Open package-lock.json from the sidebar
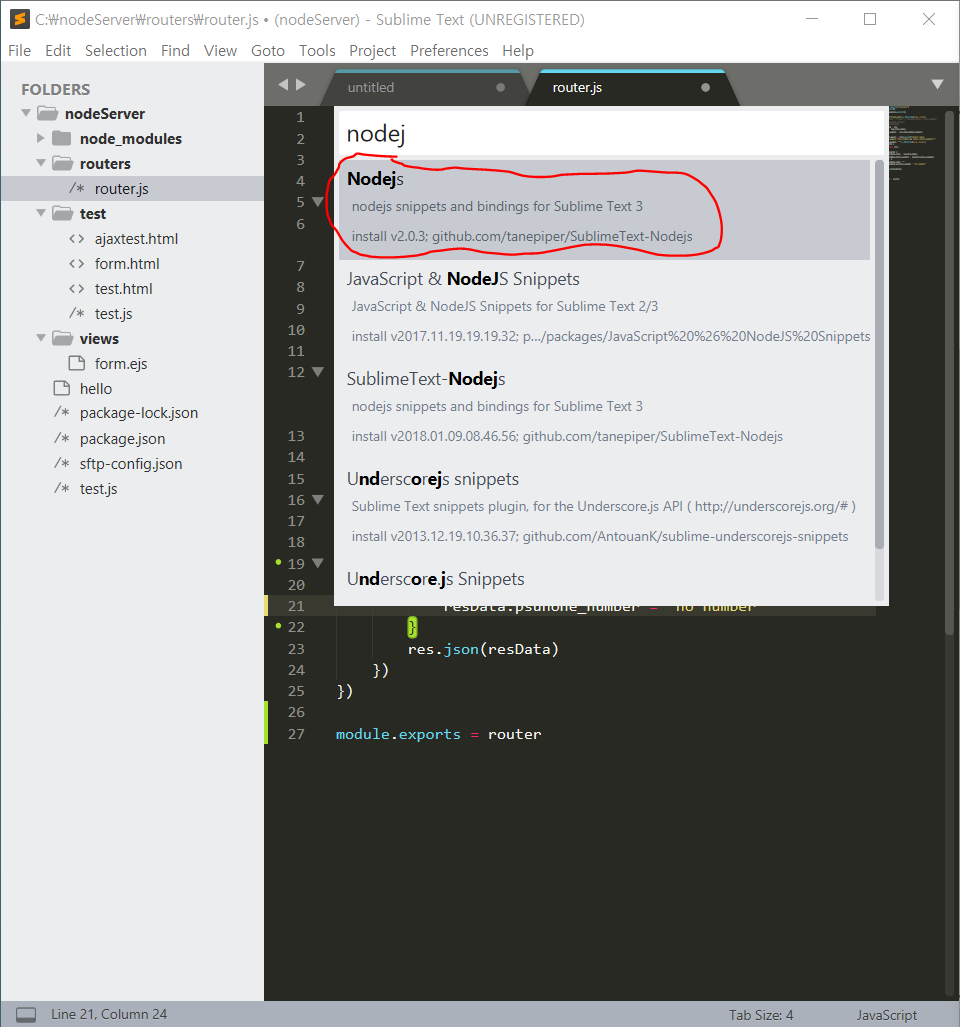 point(139,413)
